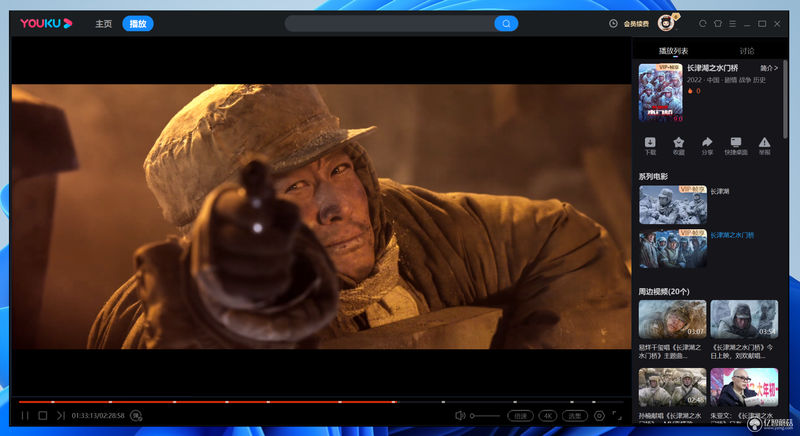This screenshot has width=800, height=436.
Task: Switch to the 讨论 discussion tab
Action: pyautogui.click(x=747, y=51)
